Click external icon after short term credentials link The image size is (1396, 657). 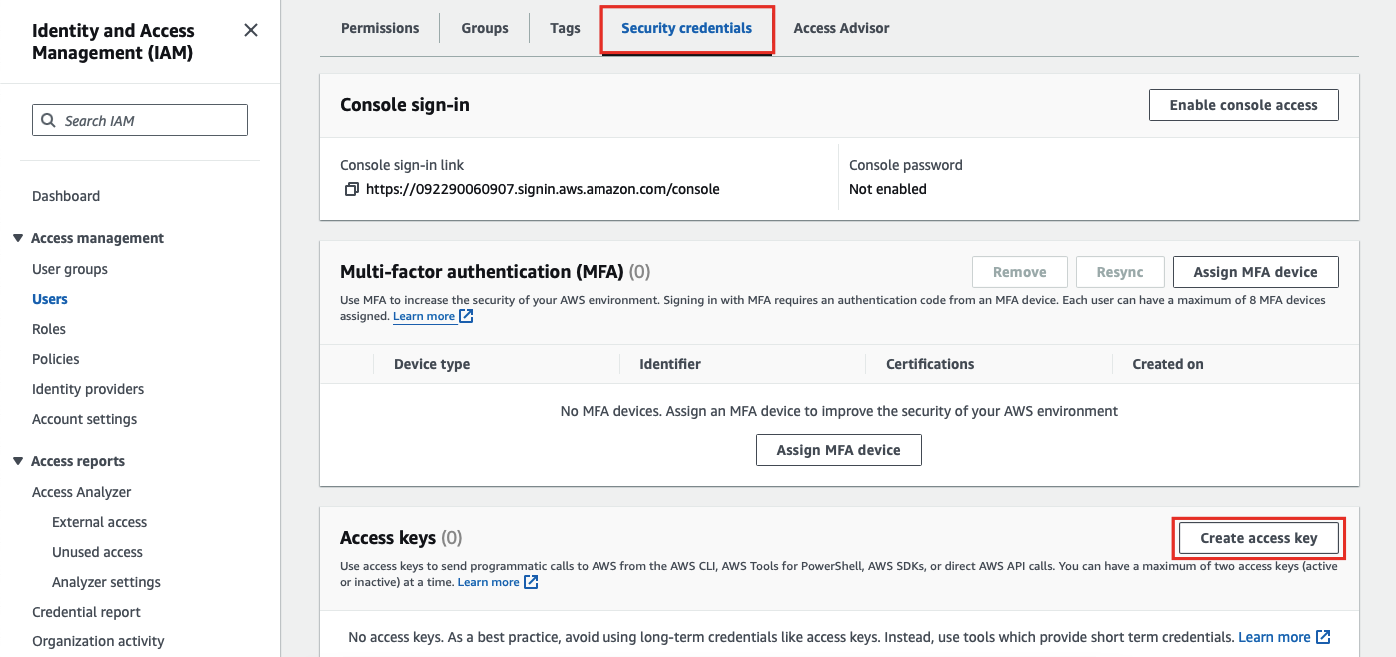tap(1323, 637)
